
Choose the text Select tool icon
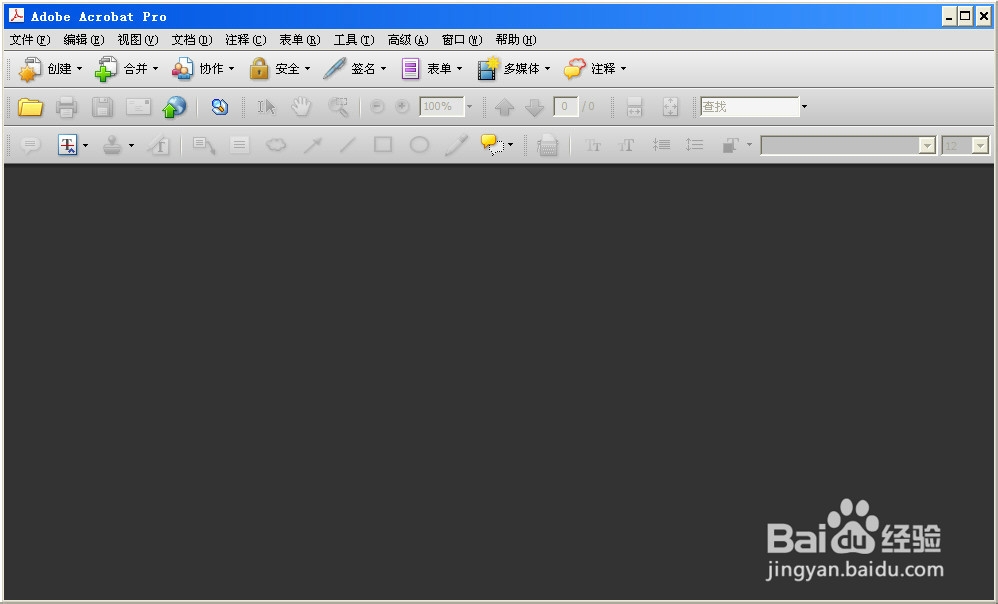pos(266,107)
